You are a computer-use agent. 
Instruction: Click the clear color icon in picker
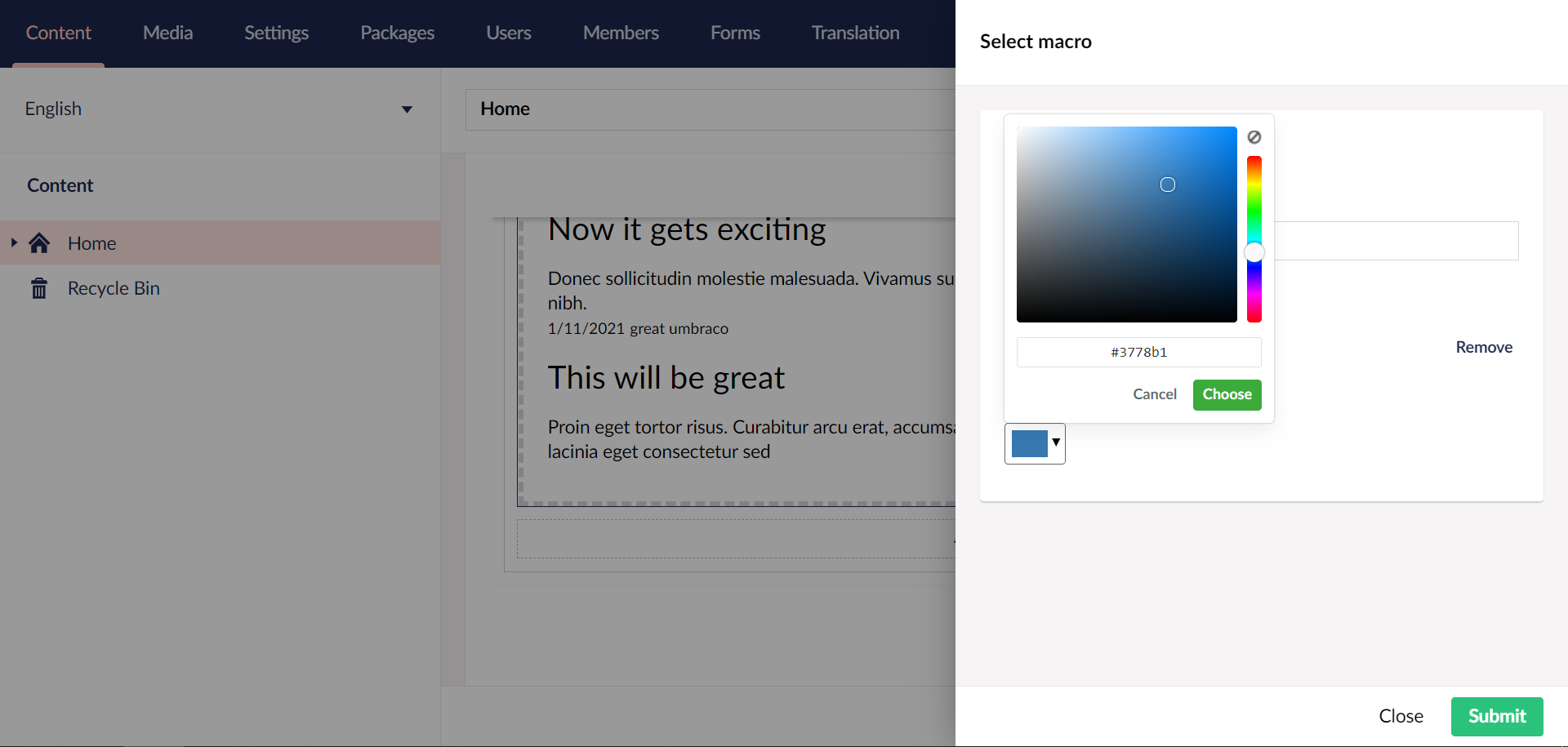[x=1254, y=137]
